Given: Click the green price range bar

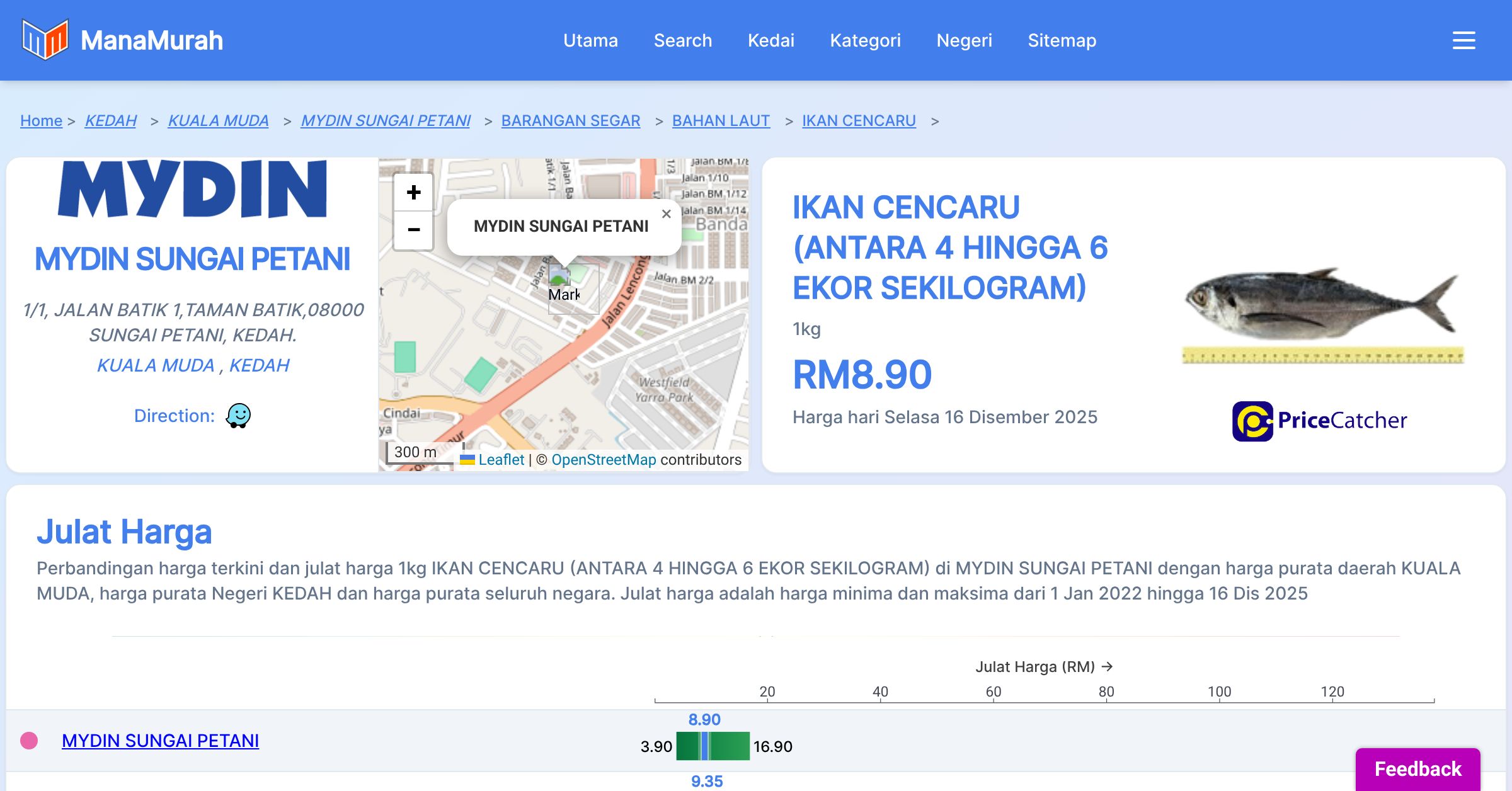Looking at the screenshot, I should click(728, 746).
